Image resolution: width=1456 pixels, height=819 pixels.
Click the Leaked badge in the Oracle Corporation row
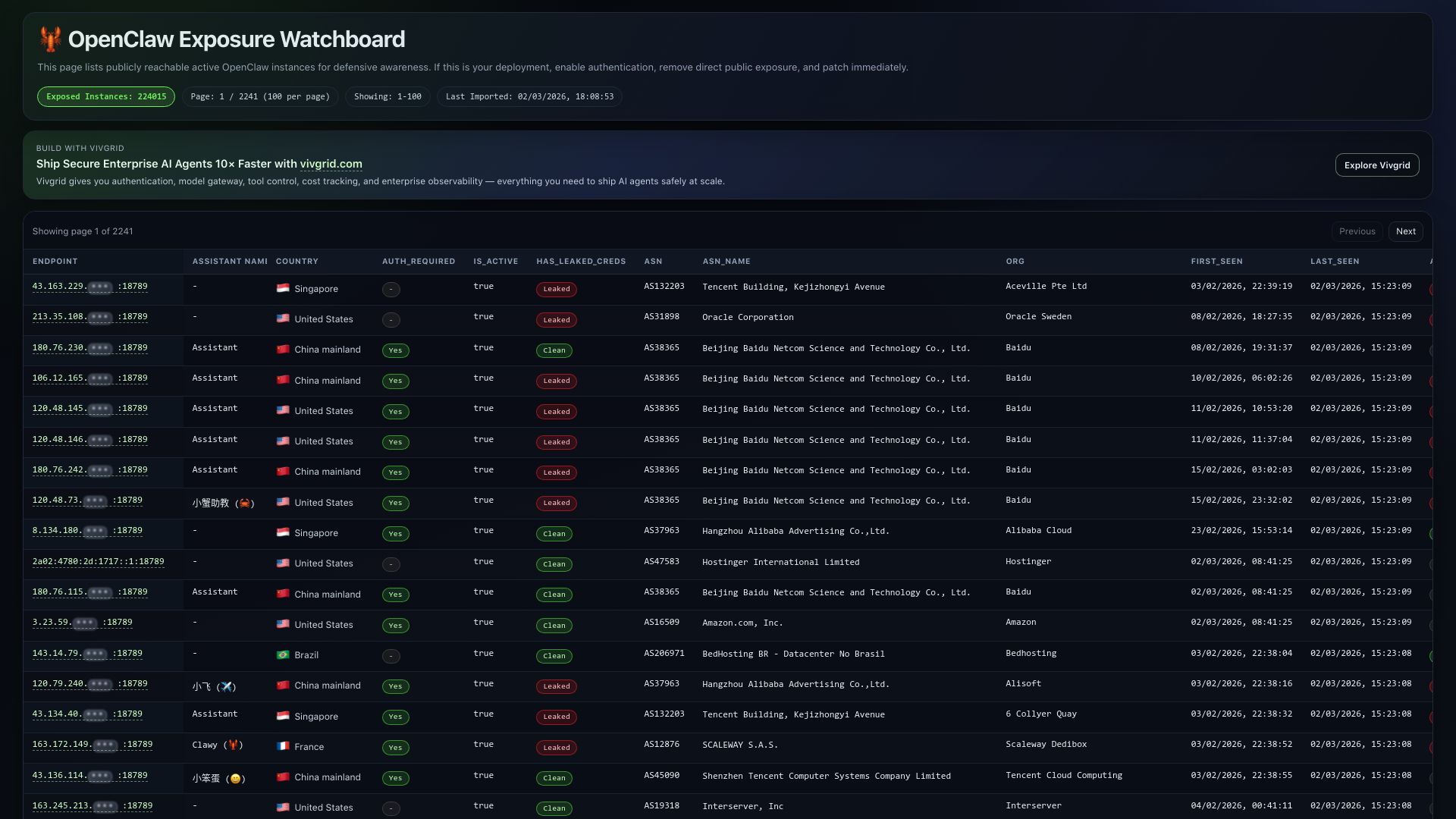557,320
